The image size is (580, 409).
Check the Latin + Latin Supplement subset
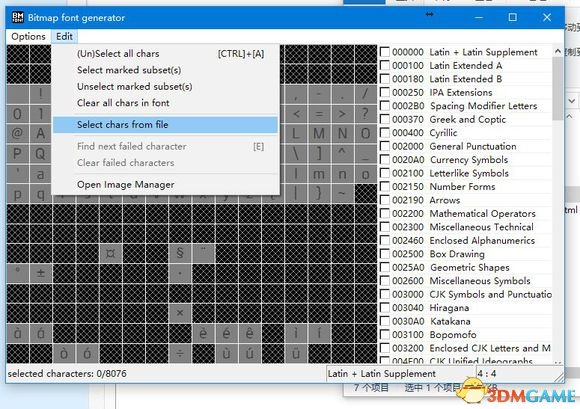click(385, 52)
